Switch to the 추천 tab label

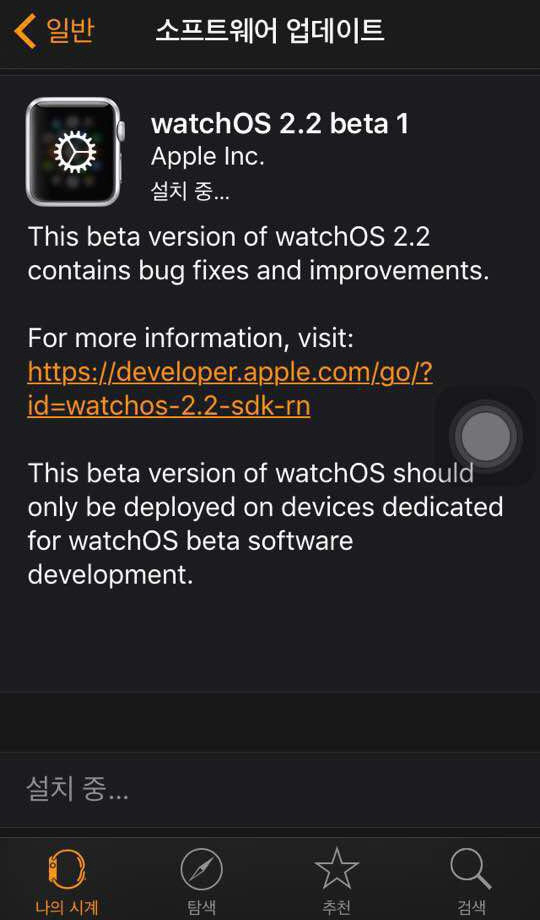336,907
